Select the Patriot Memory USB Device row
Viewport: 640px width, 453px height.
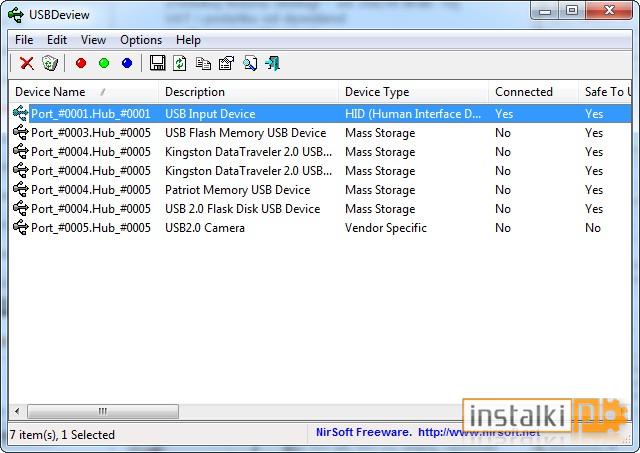(x=320, y=190)
